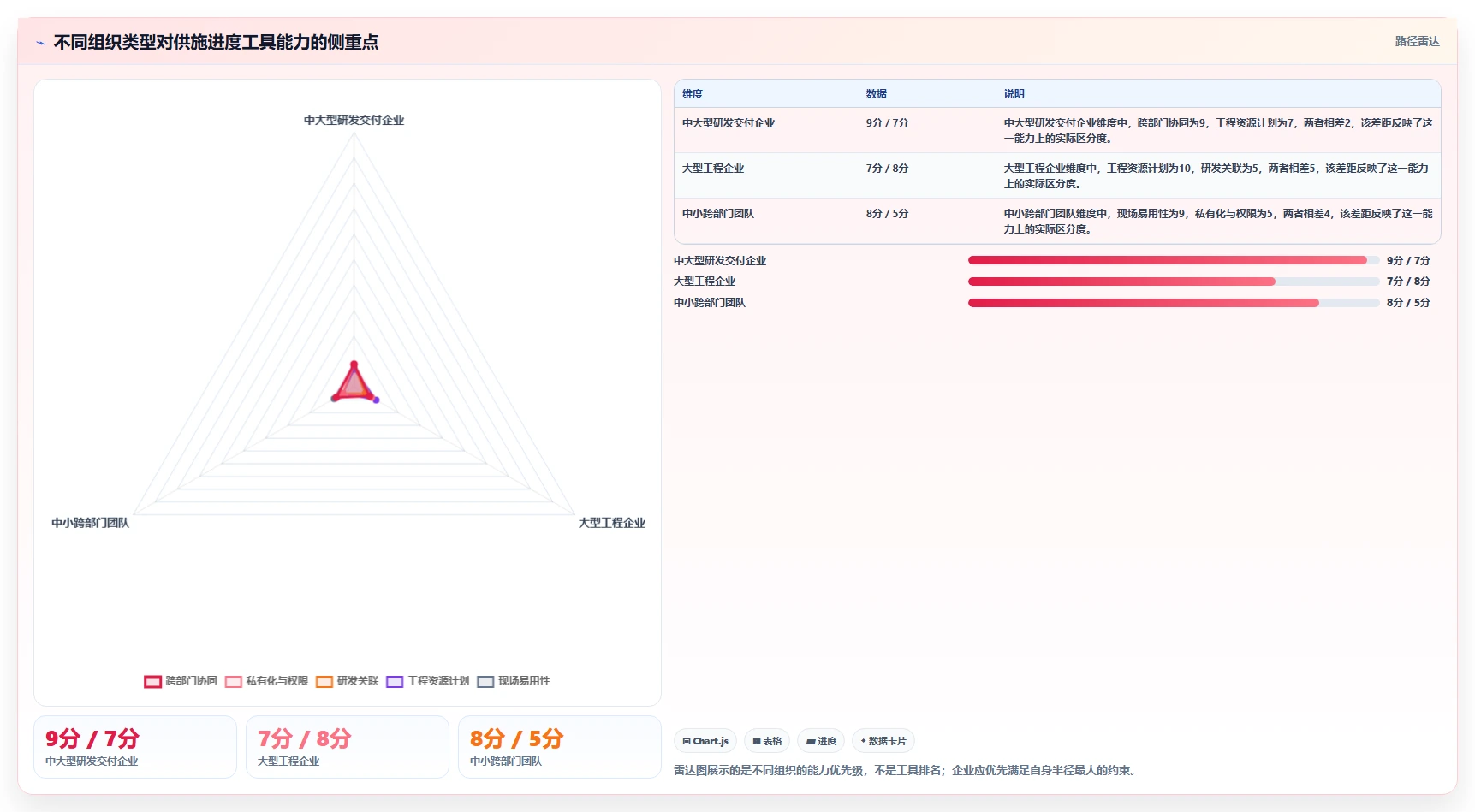This screenshot has height=812, width=1475.
Task: Click the small icon before the page title
Action: pyautogui.click(x=40, y=43)
